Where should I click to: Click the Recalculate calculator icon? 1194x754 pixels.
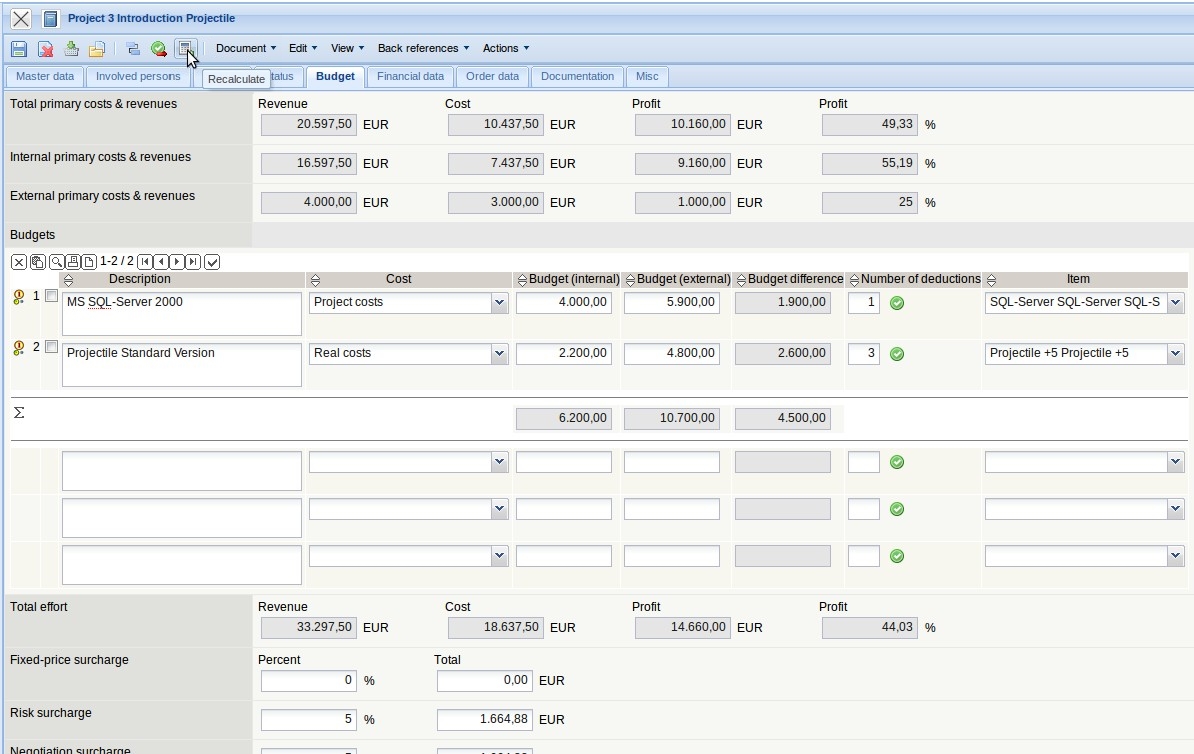click(184, 48)
